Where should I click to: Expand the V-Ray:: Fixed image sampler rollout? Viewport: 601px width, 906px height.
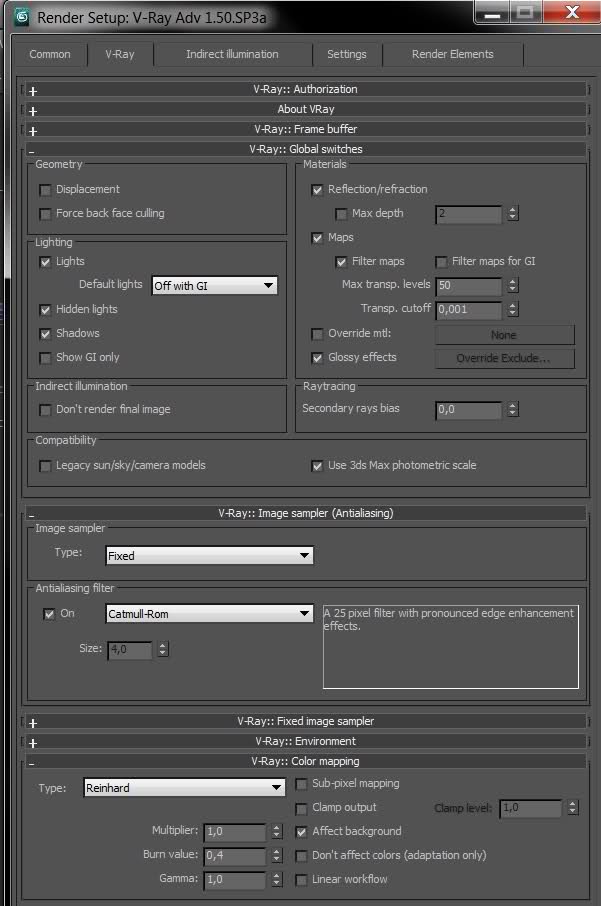306,722
